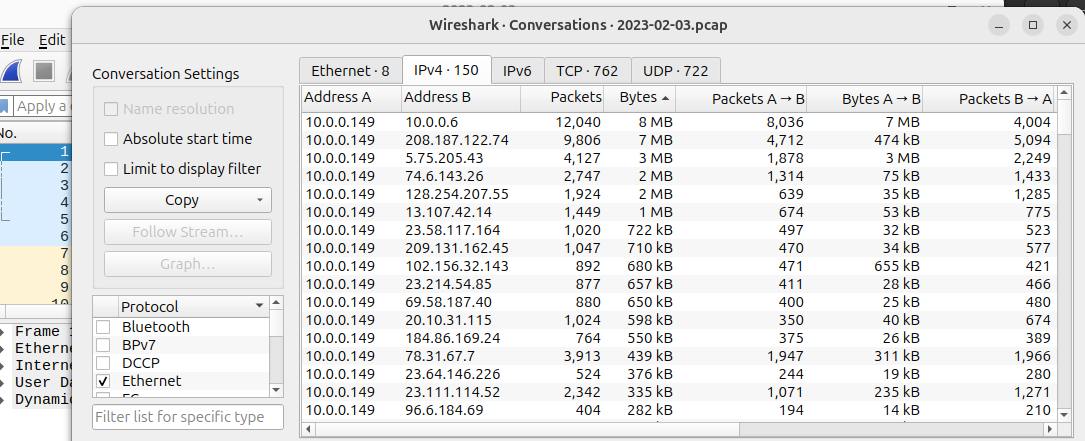The width and height of the screenshot is (1085, 441).
Task: Select the 78.31.67.7 conversation row
Action: [x=679, y=356]
